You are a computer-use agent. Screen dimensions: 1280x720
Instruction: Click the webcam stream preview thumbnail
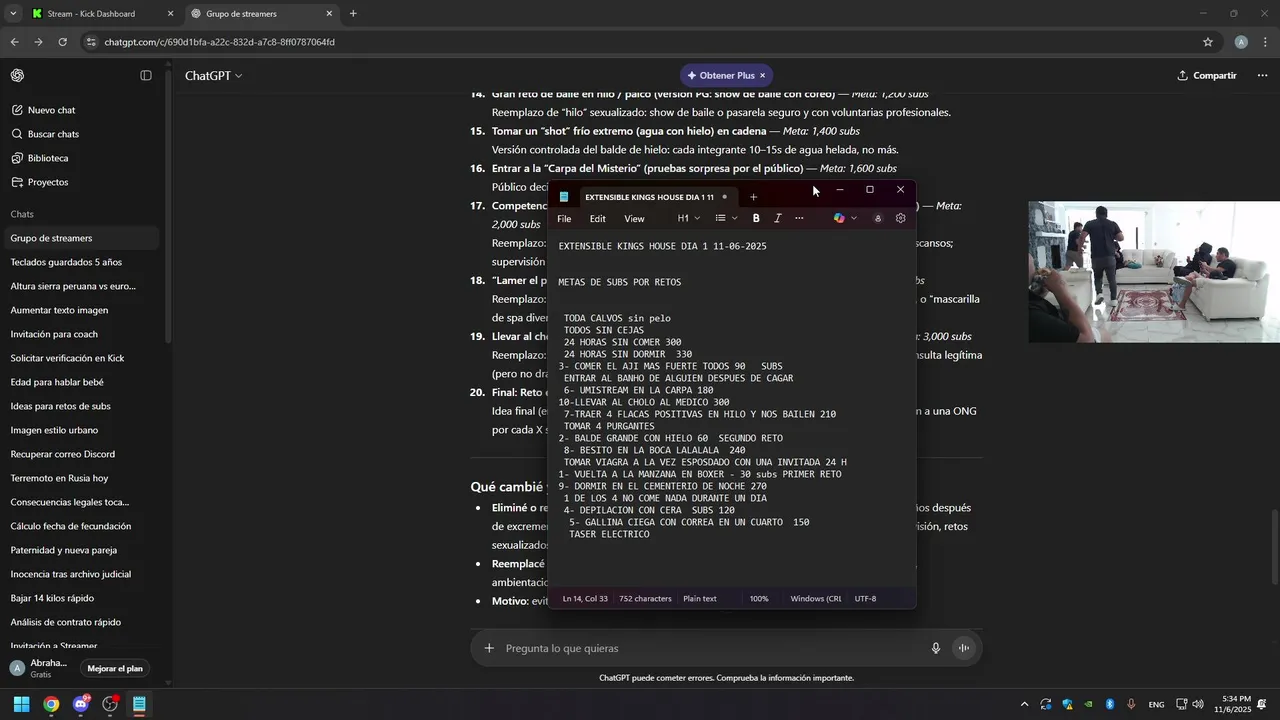click(1154, 272)
